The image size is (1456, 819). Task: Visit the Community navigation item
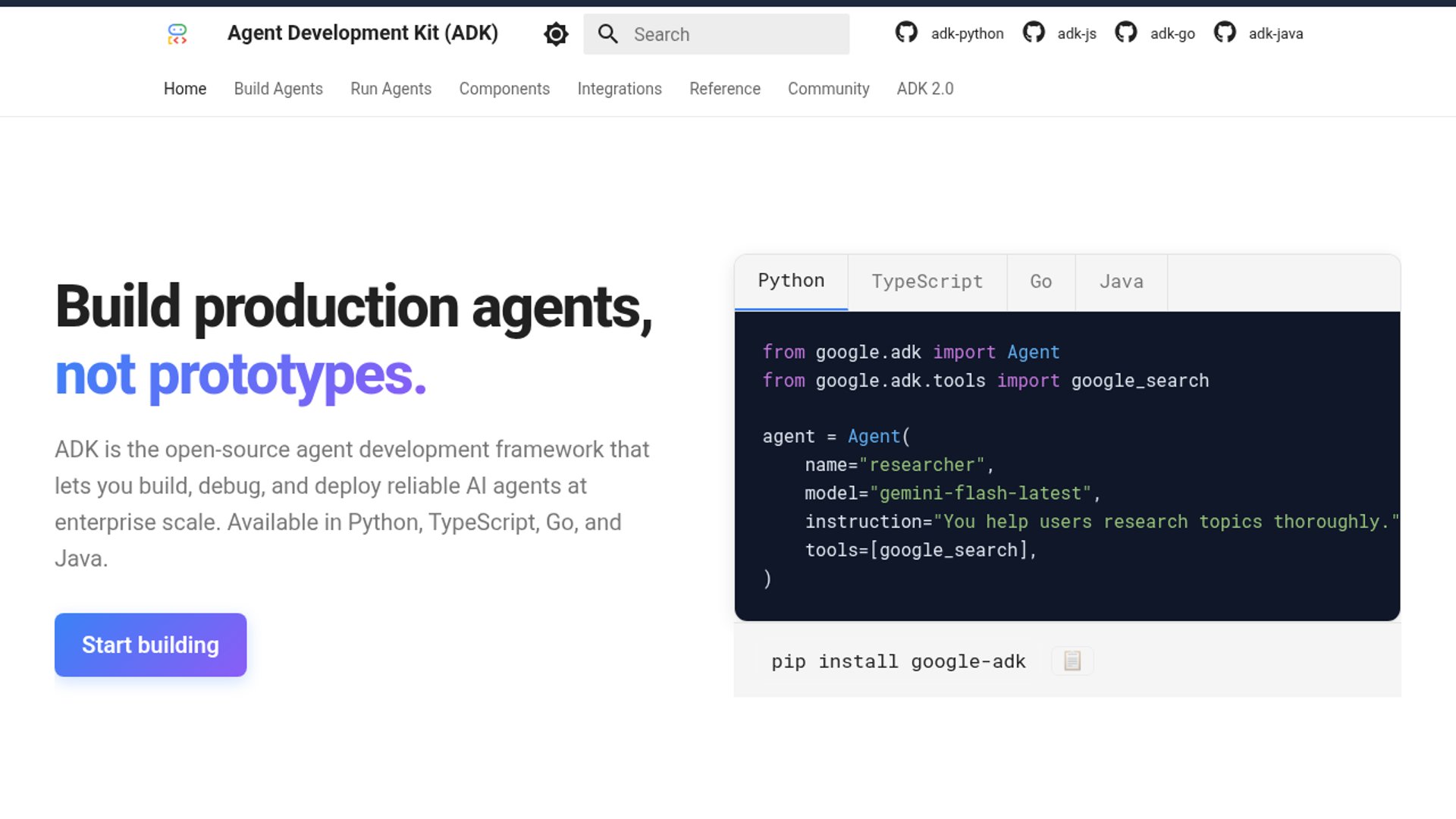(x=828, y=89)
